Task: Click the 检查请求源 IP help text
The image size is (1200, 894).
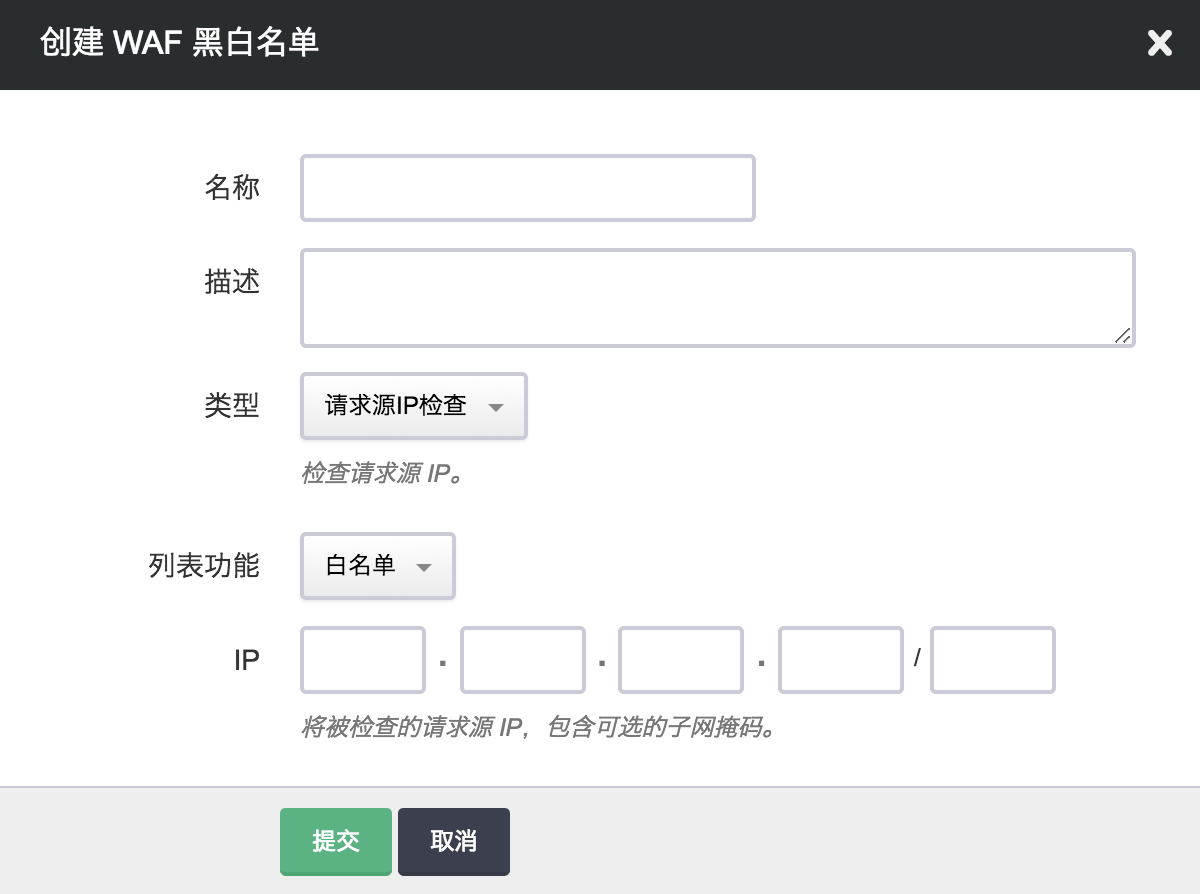Action: pos(385,473)
